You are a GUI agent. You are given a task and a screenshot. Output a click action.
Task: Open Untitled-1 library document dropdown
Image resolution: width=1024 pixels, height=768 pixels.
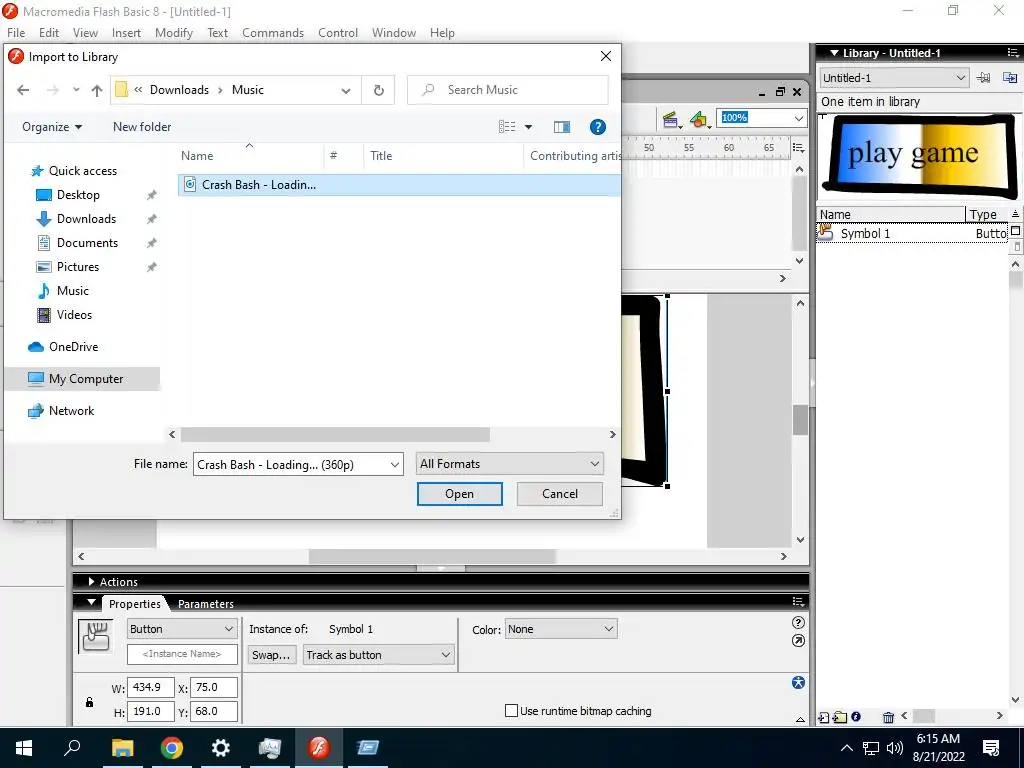click(x=893, y=78)
